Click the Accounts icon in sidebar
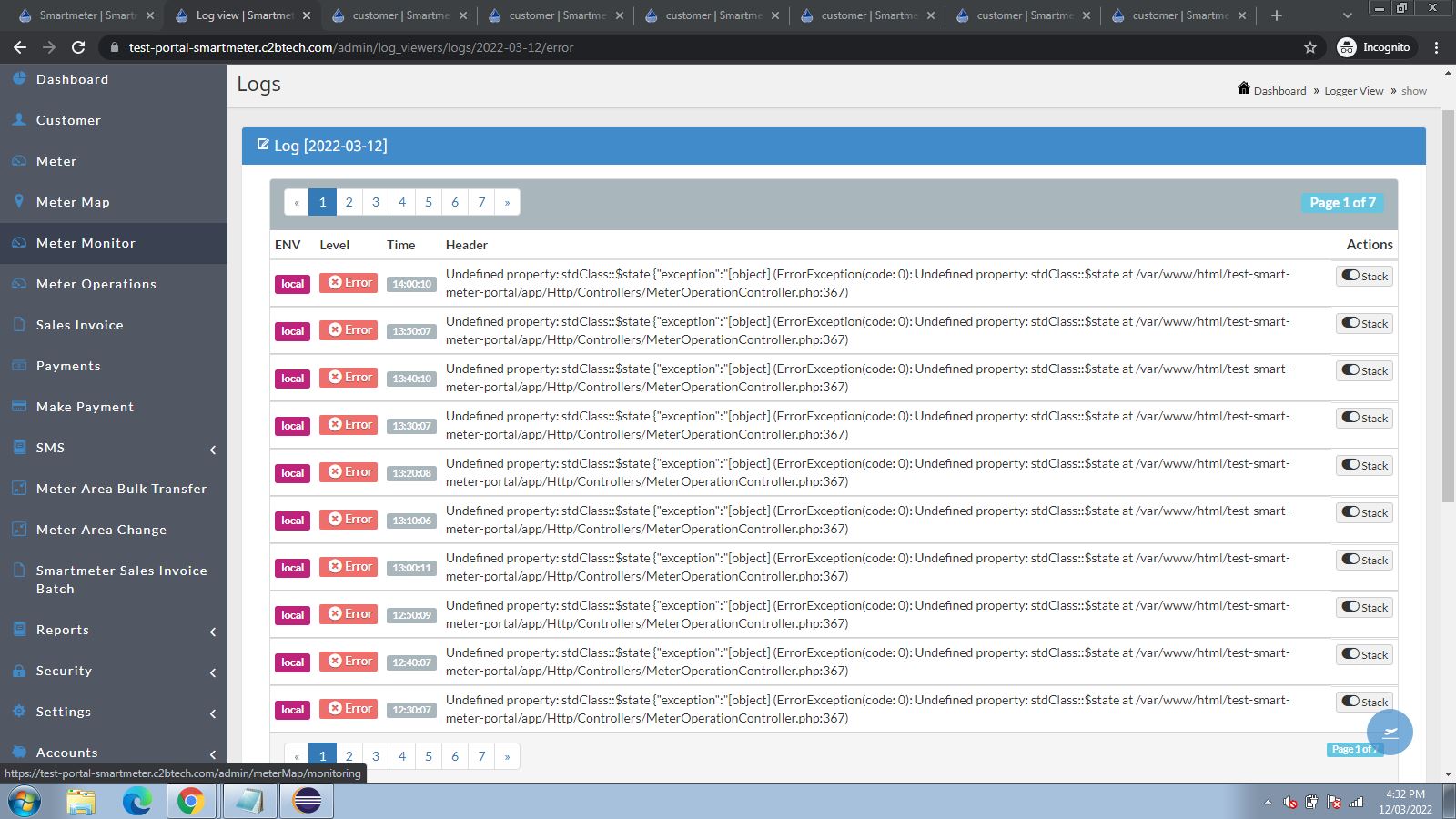Viewport: 1456px width, 819px height. click(19, 752)
